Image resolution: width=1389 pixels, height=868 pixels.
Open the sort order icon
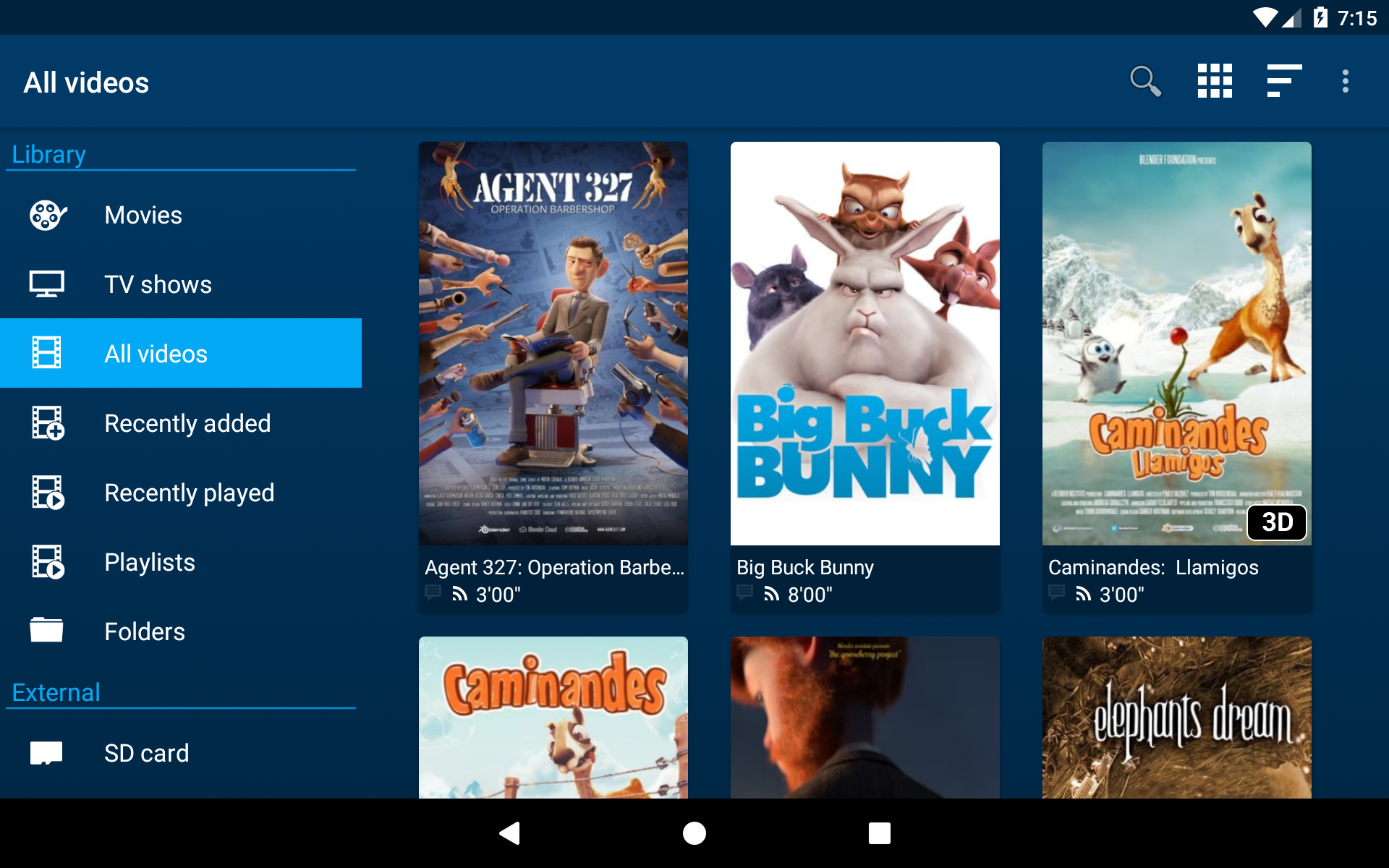1284,81
